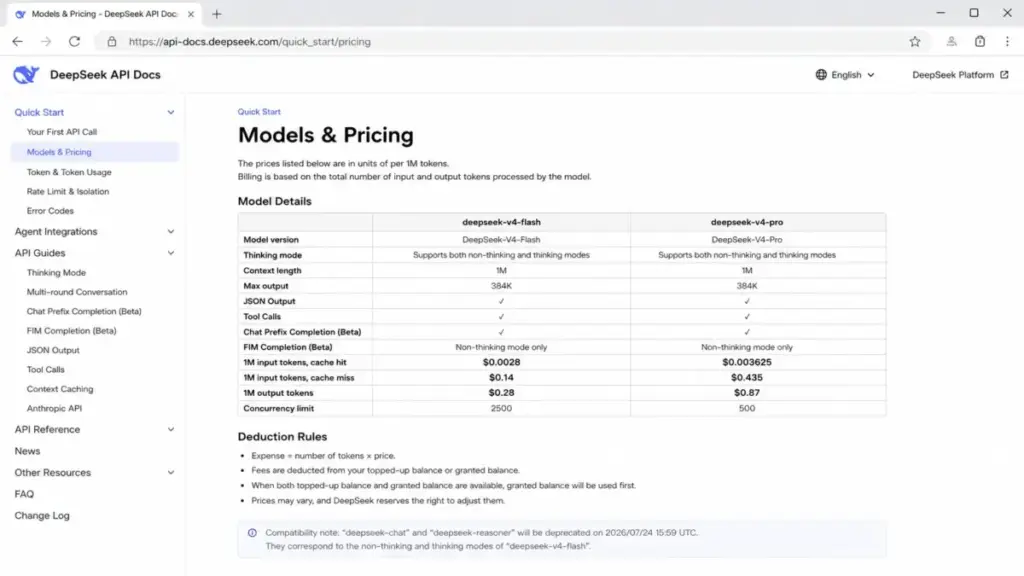Click the browser forward arrow
This screenshot has width=1024, height=576.
point(46,41)
